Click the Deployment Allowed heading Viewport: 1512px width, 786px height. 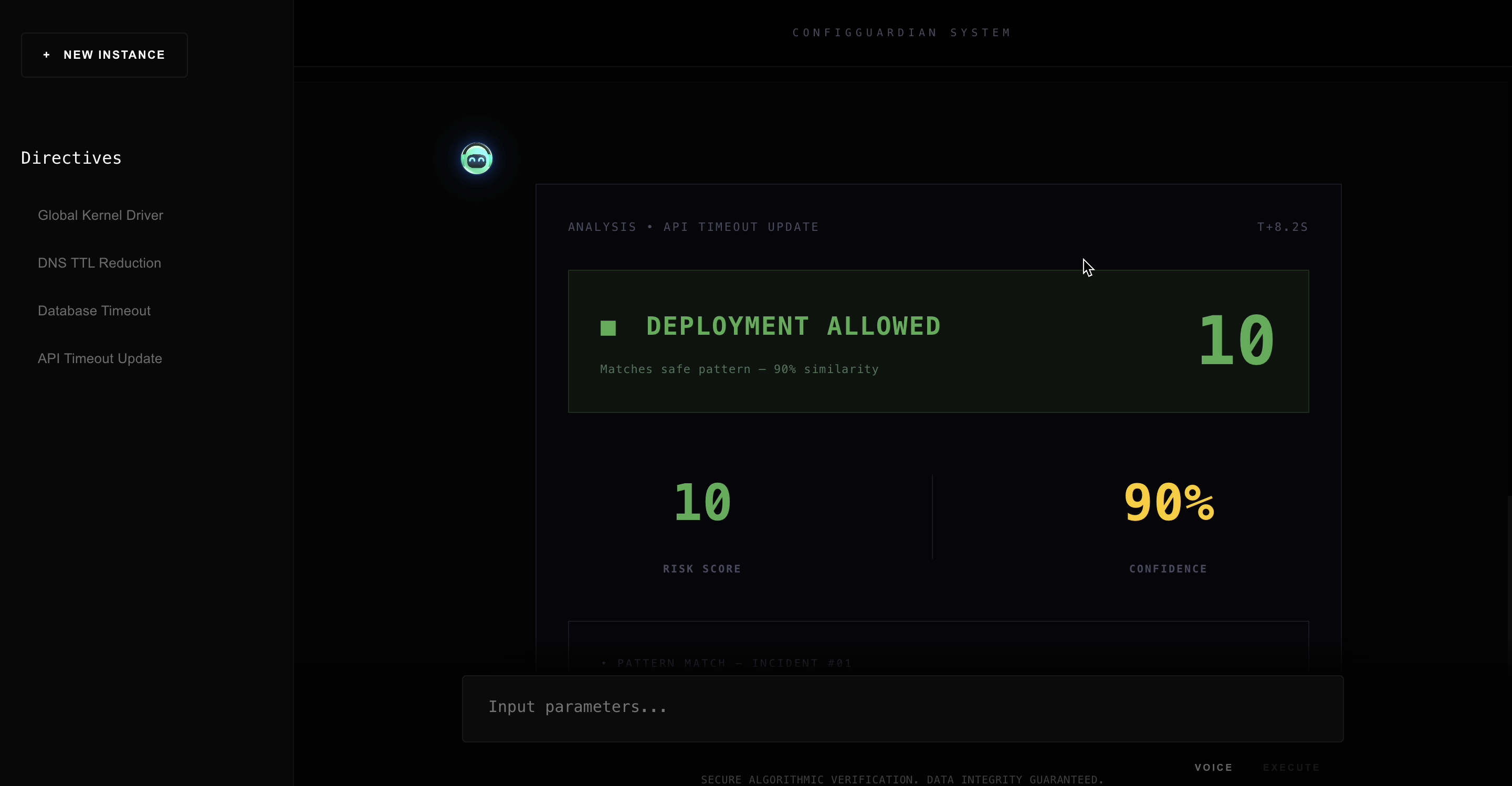(793, 326)
